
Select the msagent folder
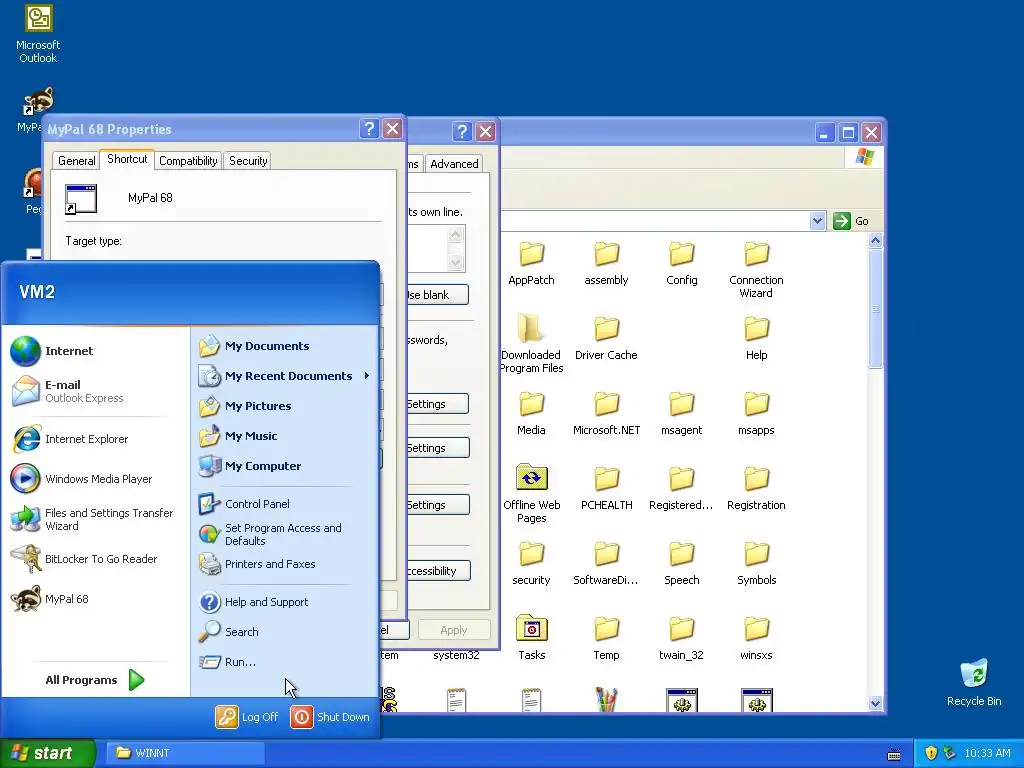pyautogui.click(x=681, y=414)
